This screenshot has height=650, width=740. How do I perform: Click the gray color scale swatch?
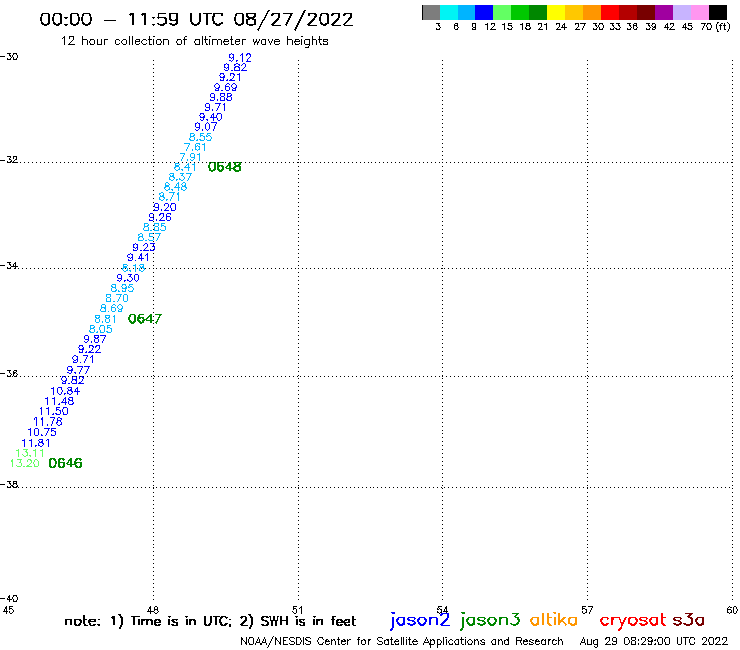click(x=431, y=12)
